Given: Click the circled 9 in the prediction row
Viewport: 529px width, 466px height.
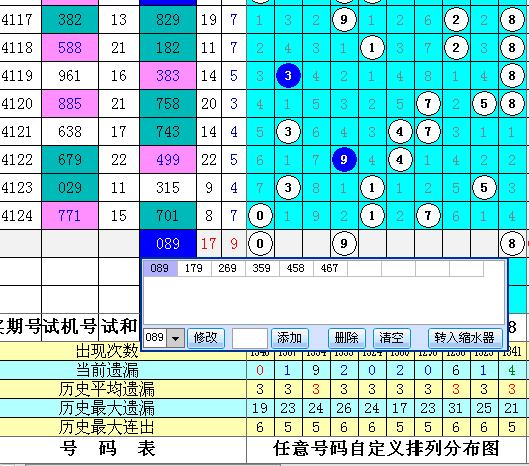Looking at the screenshot, I should point(344,244).
